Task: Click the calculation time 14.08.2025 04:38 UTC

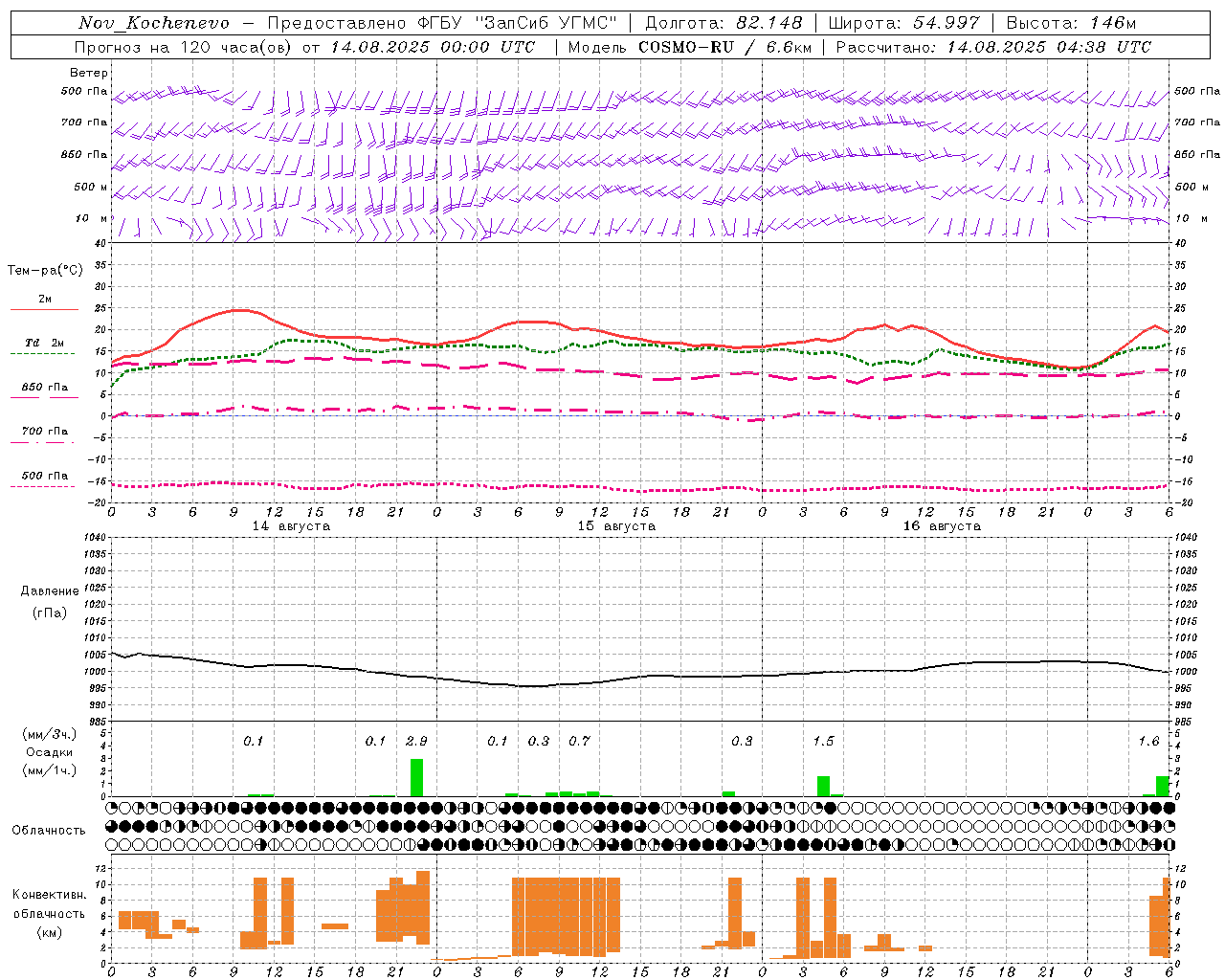Action: coord(1049,47)
